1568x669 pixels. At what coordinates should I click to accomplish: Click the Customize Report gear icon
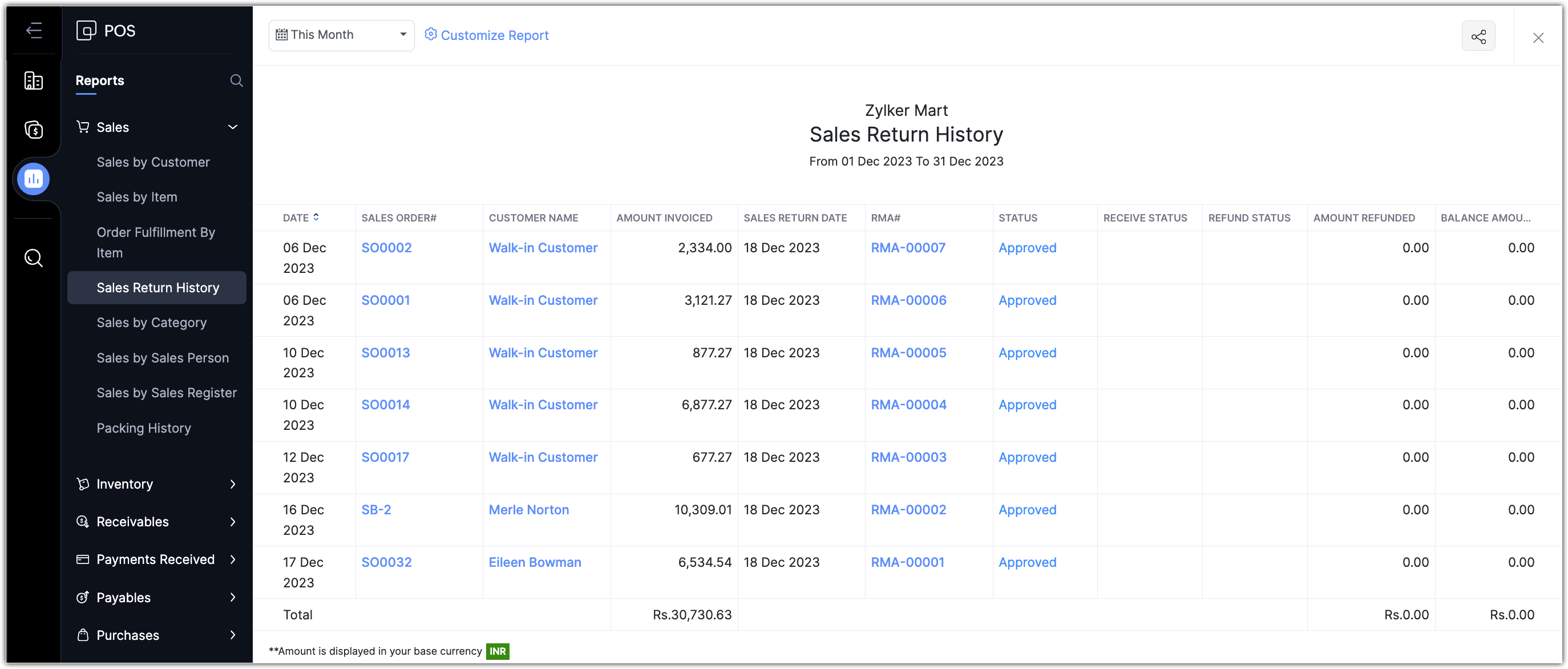(x=430, y=35)
